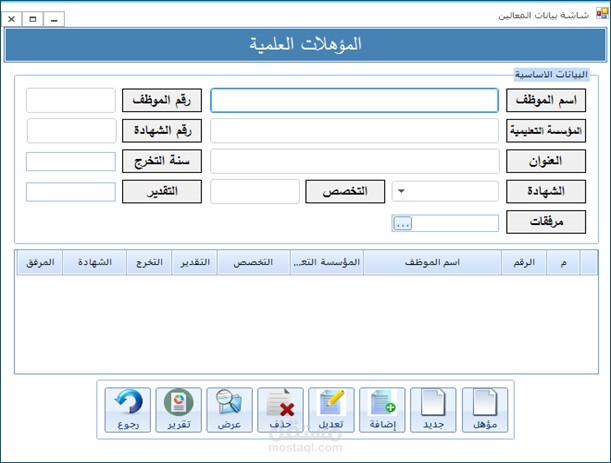Viewport: 611px width, 463px height.
Task: Click the الرقم table column header
Action: 524,263
